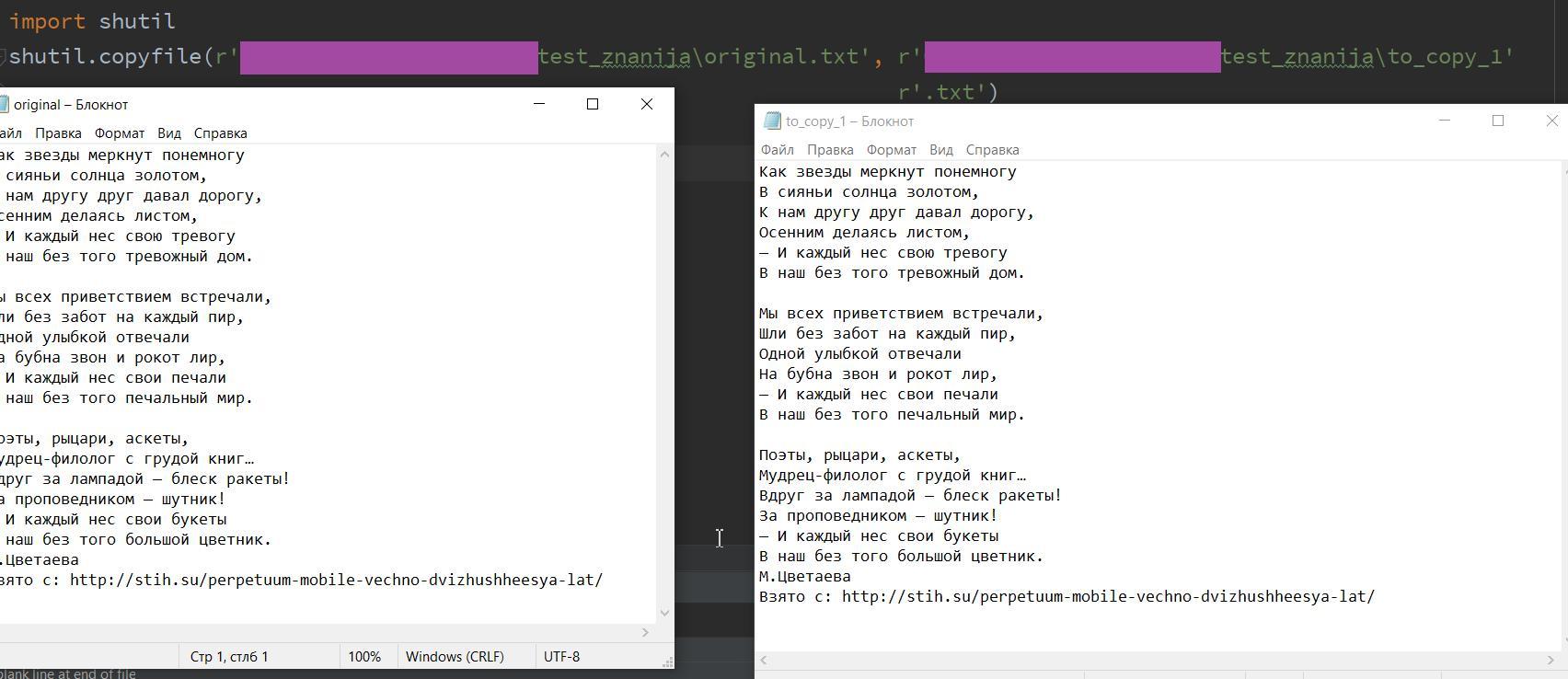
Task: Click 'Windows (CRLF)' in status bar
Action: pos(455,657)
